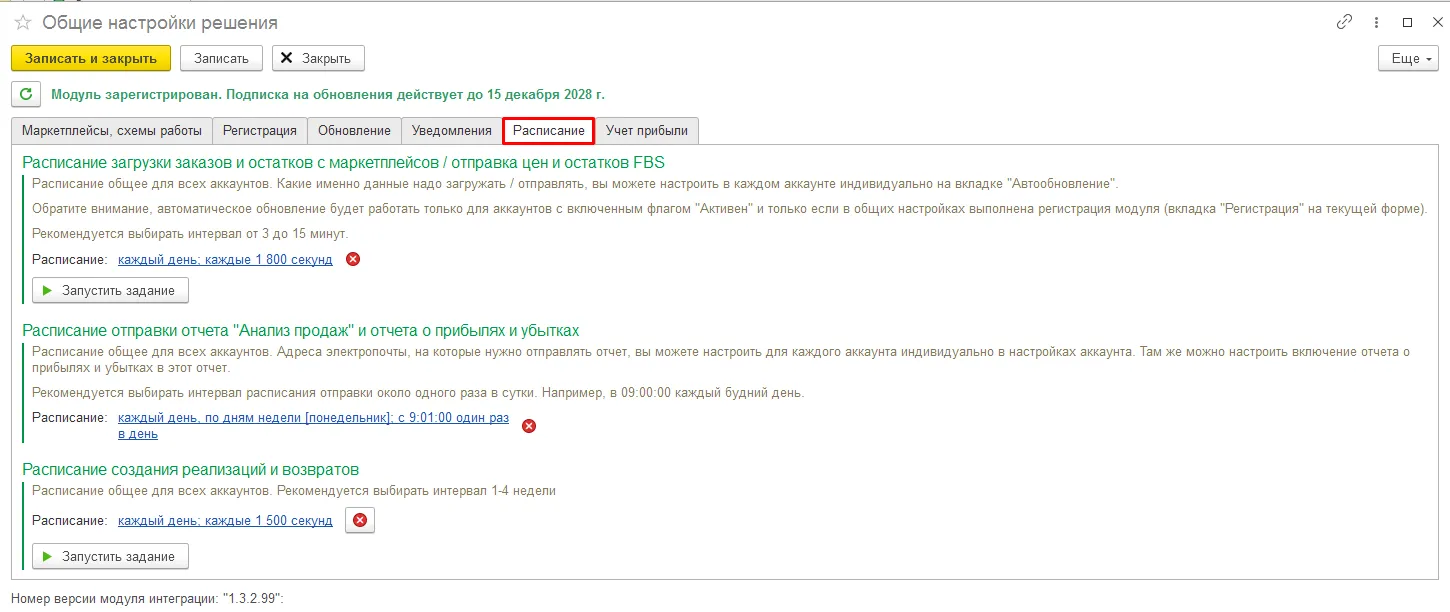Open schedule link каждые 1 800 секунд
This screenshot has height=612, width=1450.
[225, 260]
